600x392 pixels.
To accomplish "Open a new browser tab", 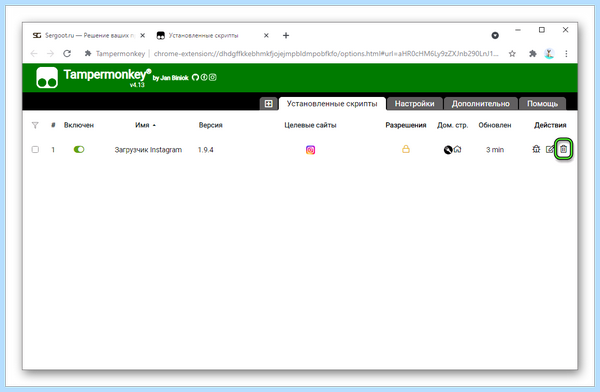I will click(286, 36).
